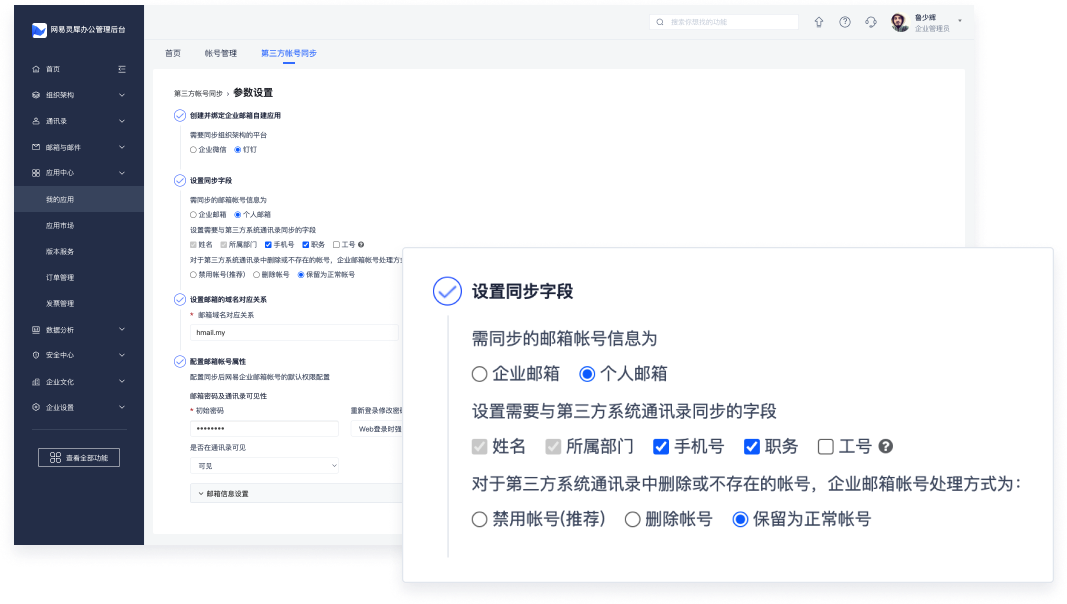This screenshot has width=1067, height=604.
Task: Click the search magnifier icon
Action: pyautogui.click(x=661, y=22)
